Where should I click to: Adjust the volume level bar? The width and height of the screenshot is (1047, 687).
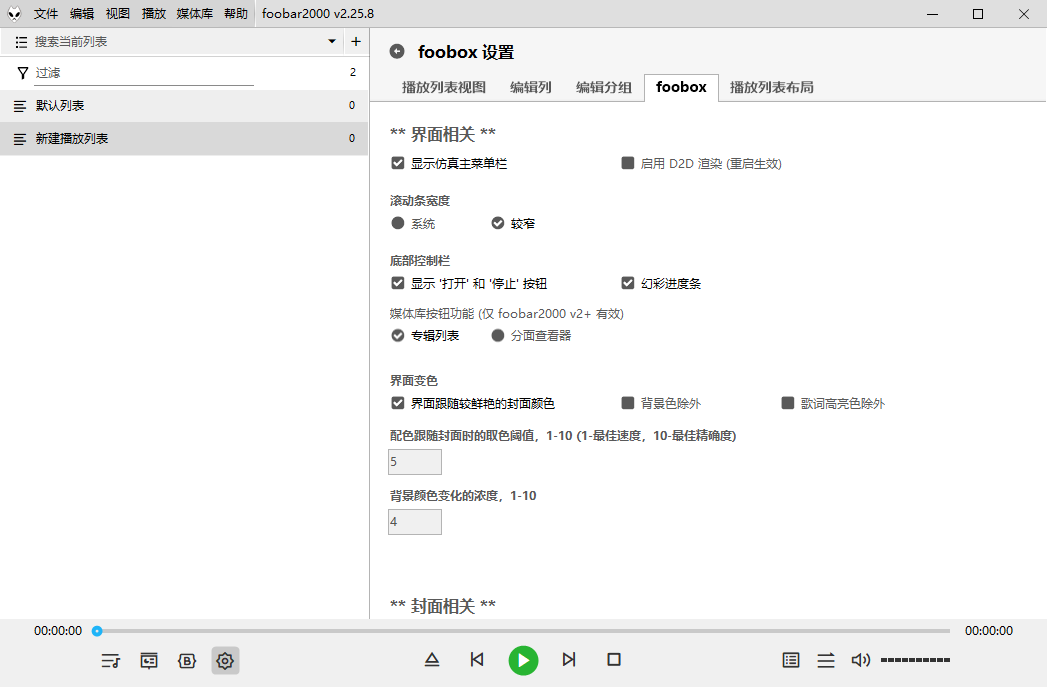tap(915, 660)
